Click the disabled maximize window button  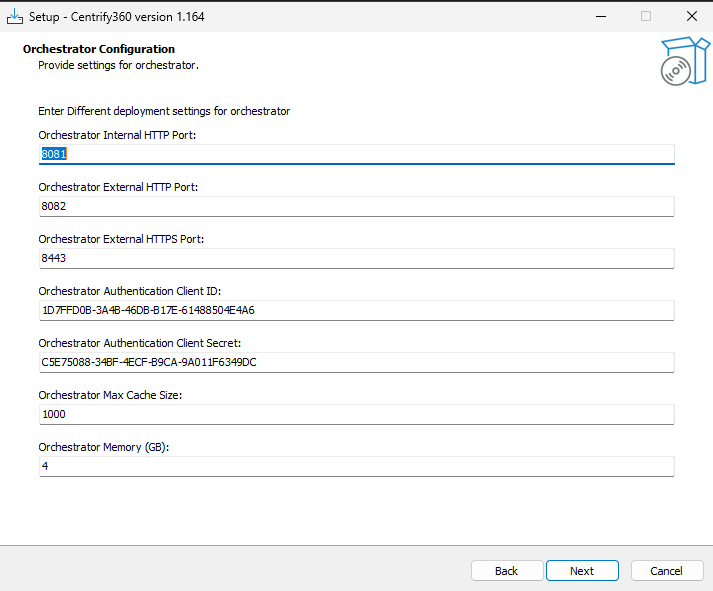(646, 17)
